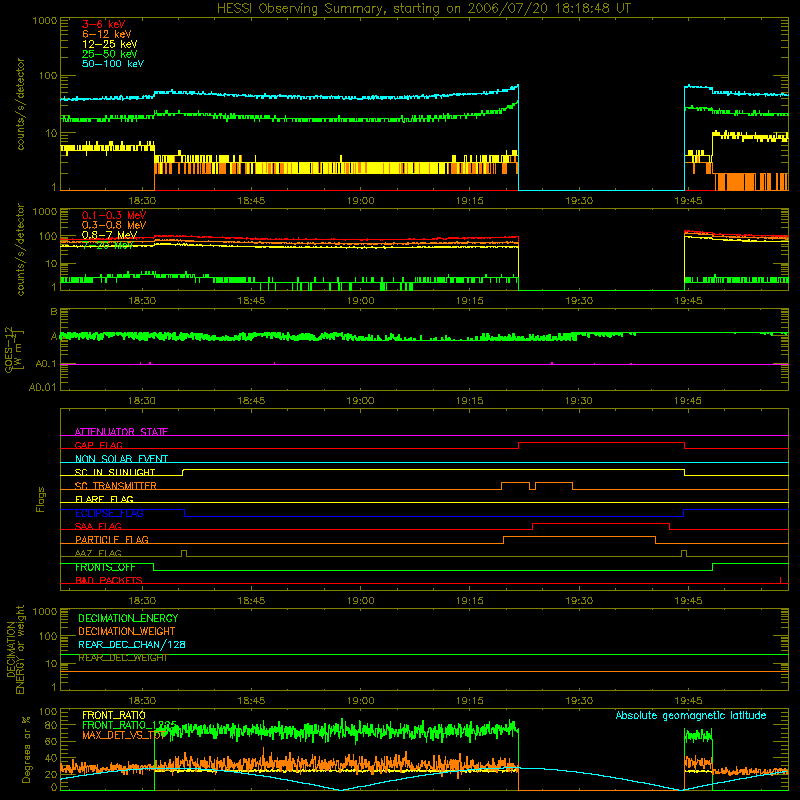Click the Degrees or % axis label
The width and height of the screenshot is (800, 800).
point(26,748)
